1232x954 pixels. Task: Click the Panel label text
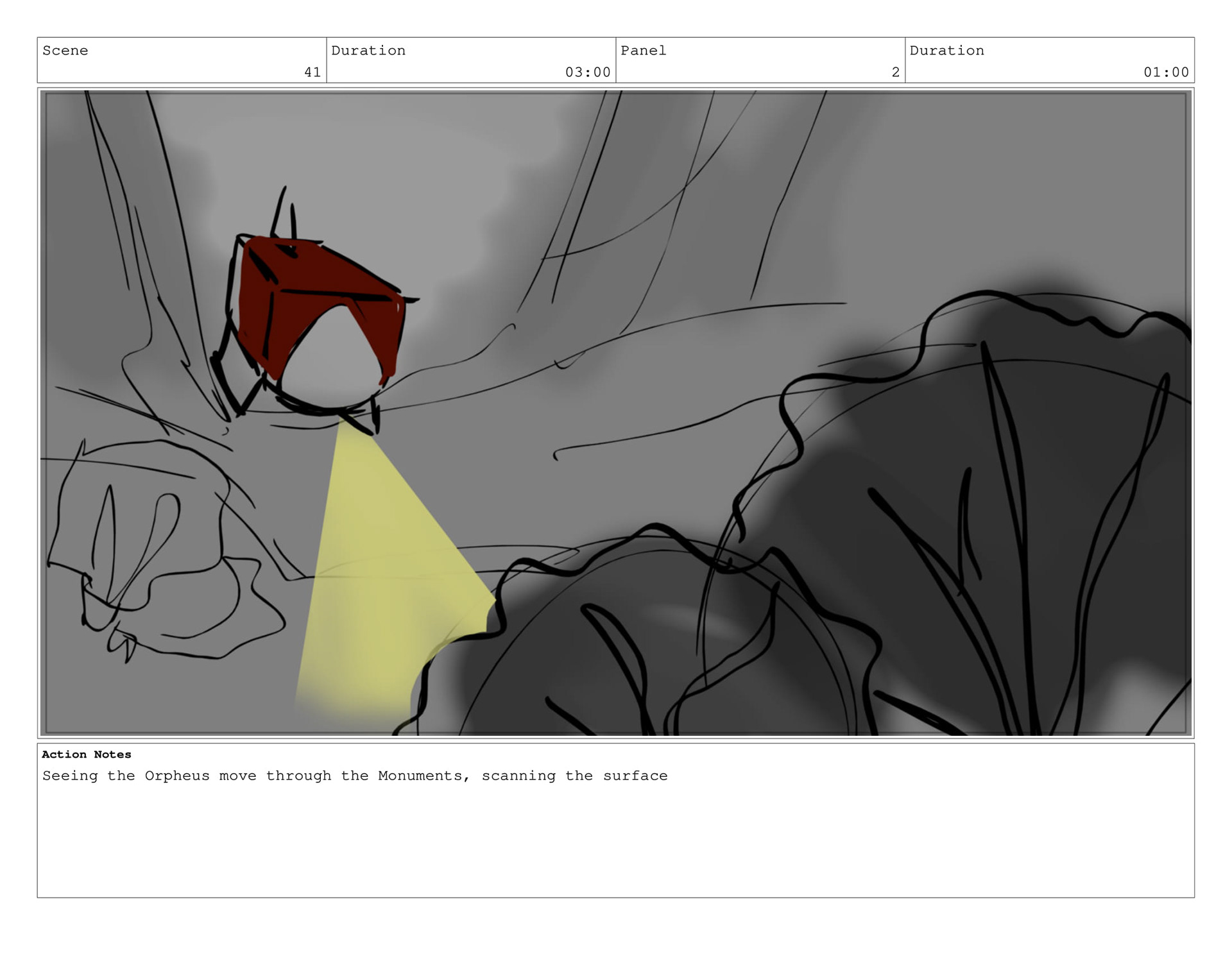tap(643, 51)
